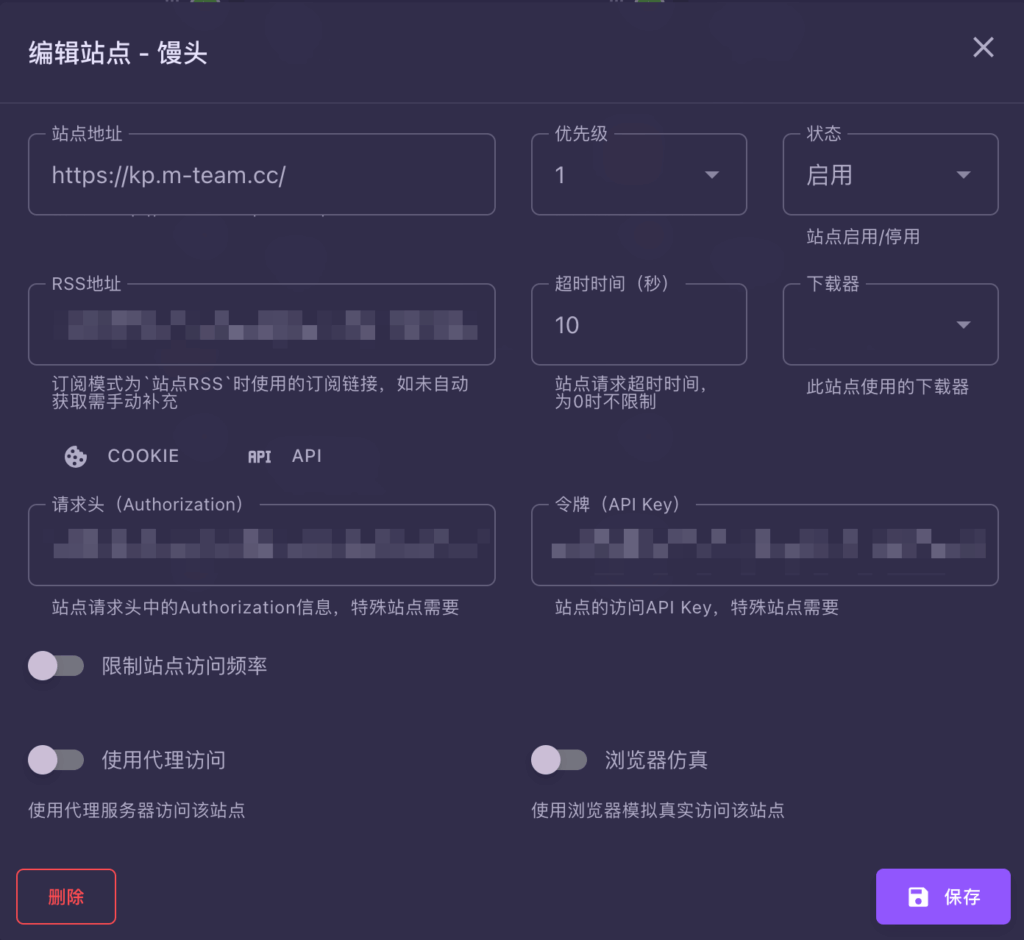Click the API icon beside API label
This screenshot has width=1024, height=940.
click(x=259, y=456)
